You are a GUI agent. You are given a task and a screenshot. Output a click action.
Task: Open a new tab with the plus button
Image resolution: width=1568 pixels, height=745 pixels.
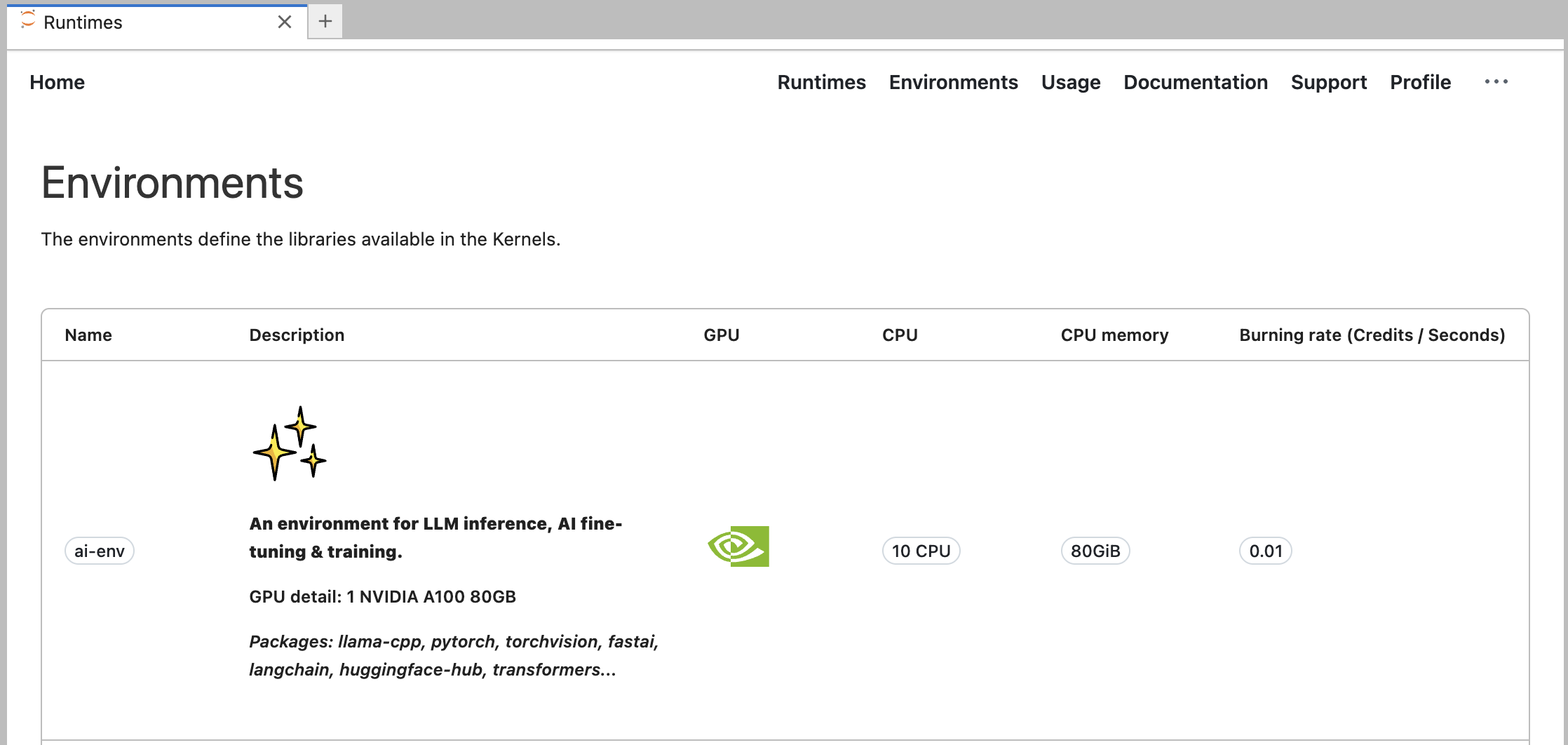click(x=325, y=22)
